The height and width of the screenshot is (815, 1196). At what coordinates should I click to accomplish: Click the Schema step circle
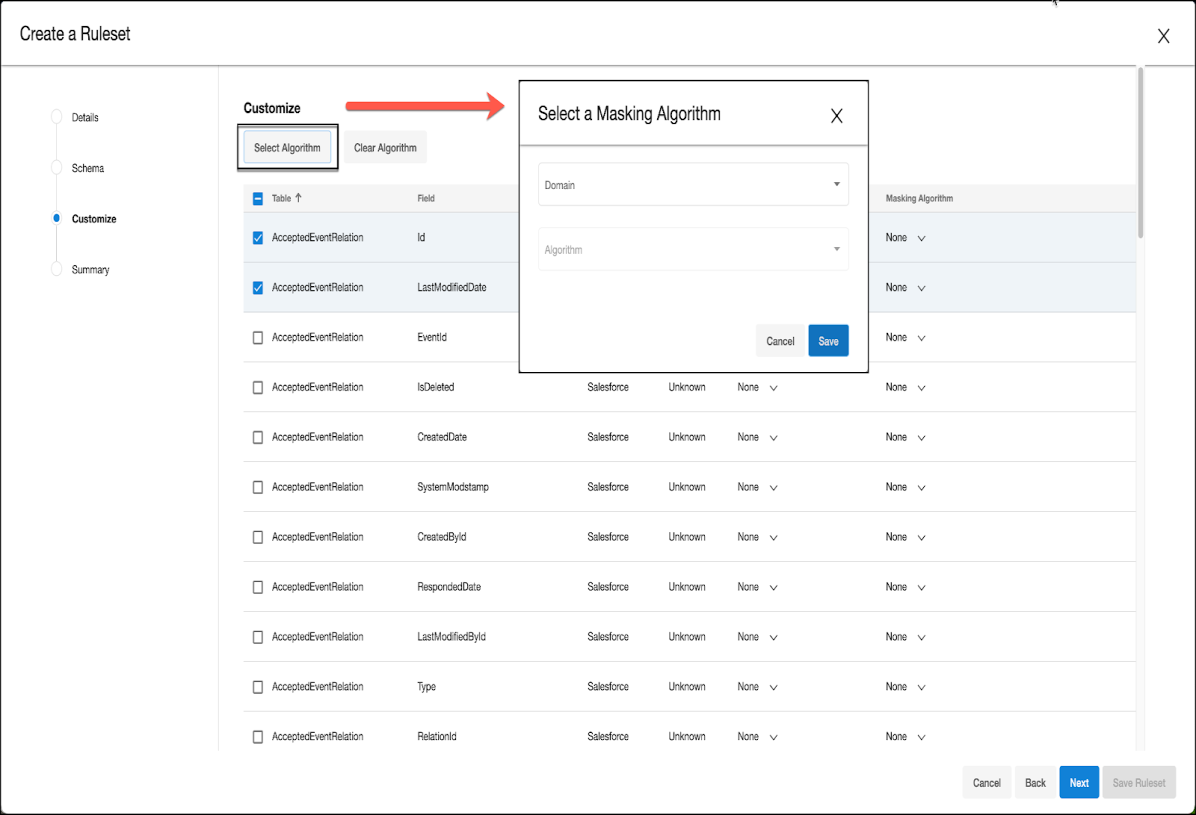[57, 168]
